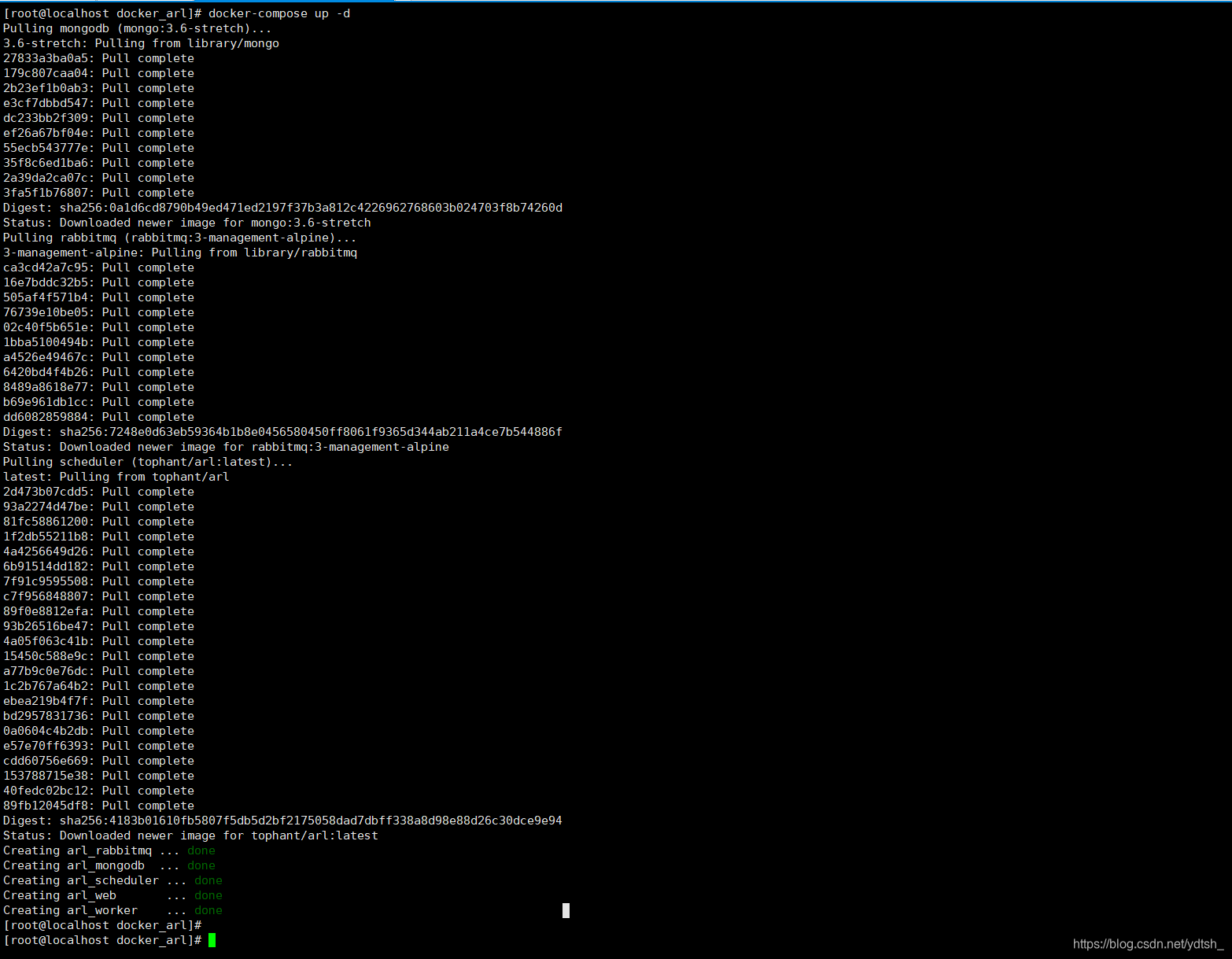Click layer ID 27833a3ba0a5
The image size is (1232, 959).
point(46,58)
